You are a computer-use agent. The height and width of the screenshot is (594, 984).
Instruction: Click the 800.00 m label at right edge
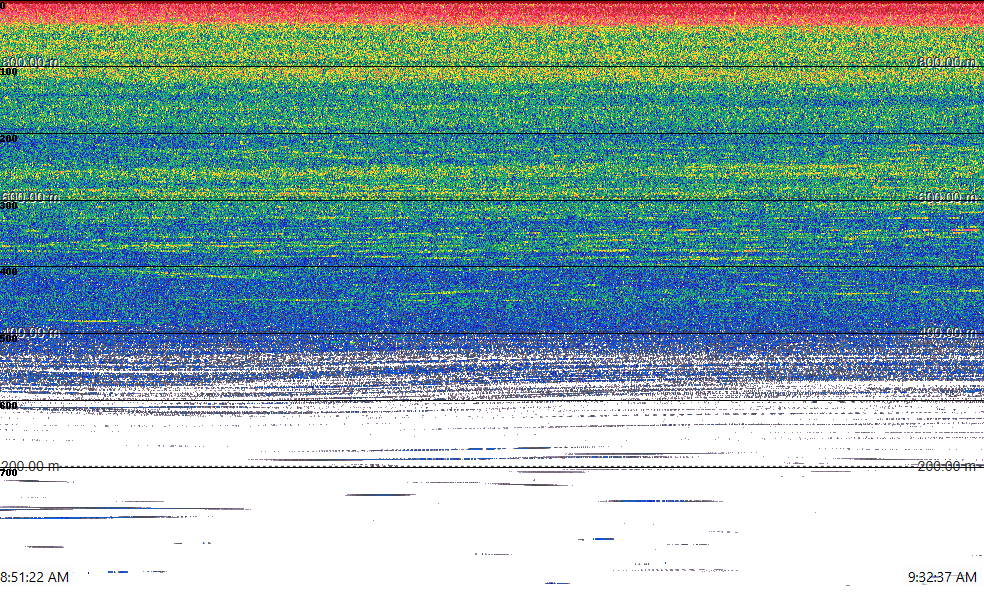[x=948, y=61]
